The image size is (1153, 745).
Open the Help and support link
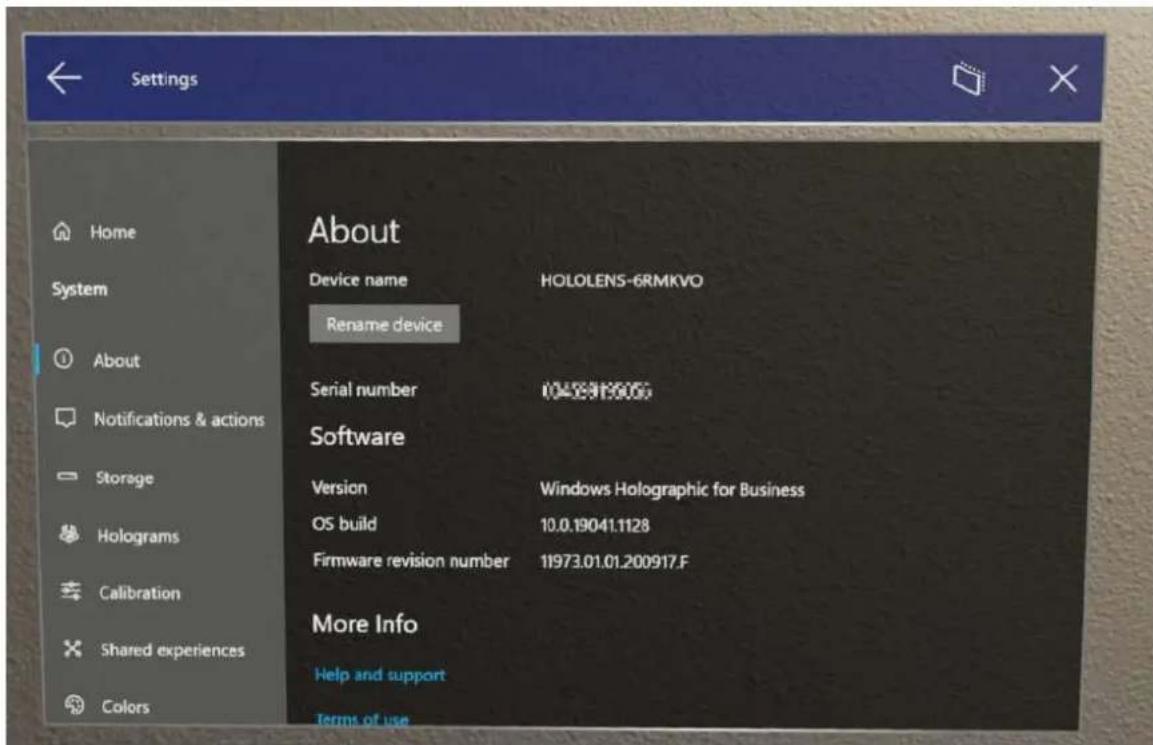pos(380,674)
